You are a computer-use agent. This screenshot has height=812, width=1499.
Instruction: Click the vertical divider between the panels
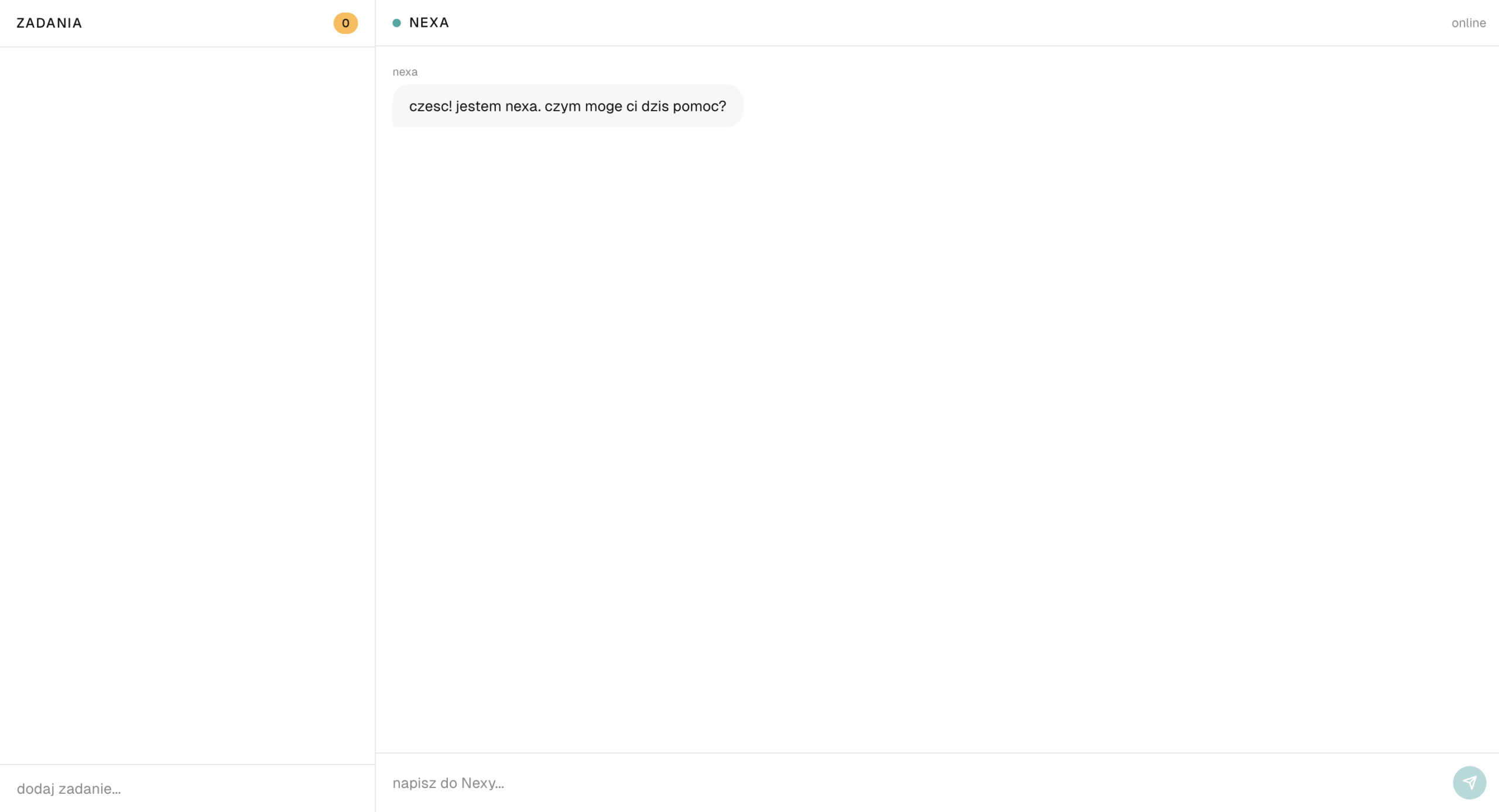(375, 406)
